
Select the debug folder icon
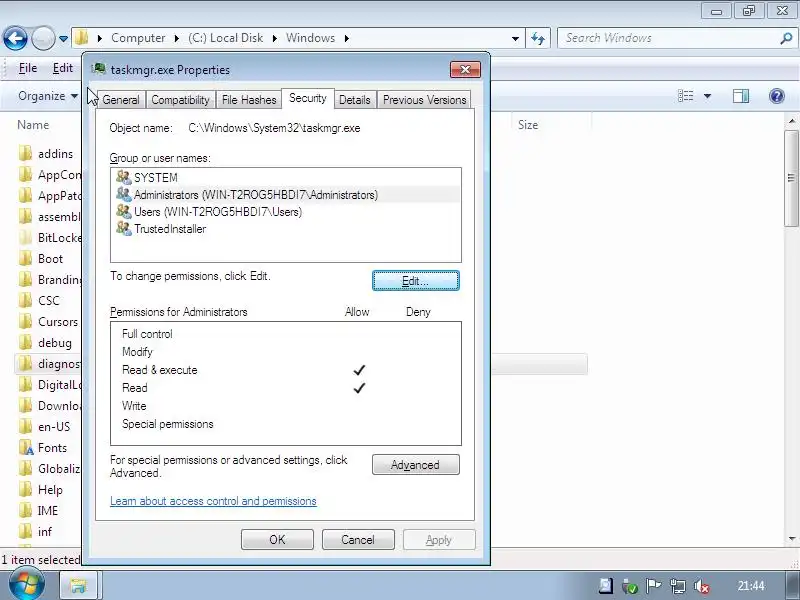(x=26, y=342)
